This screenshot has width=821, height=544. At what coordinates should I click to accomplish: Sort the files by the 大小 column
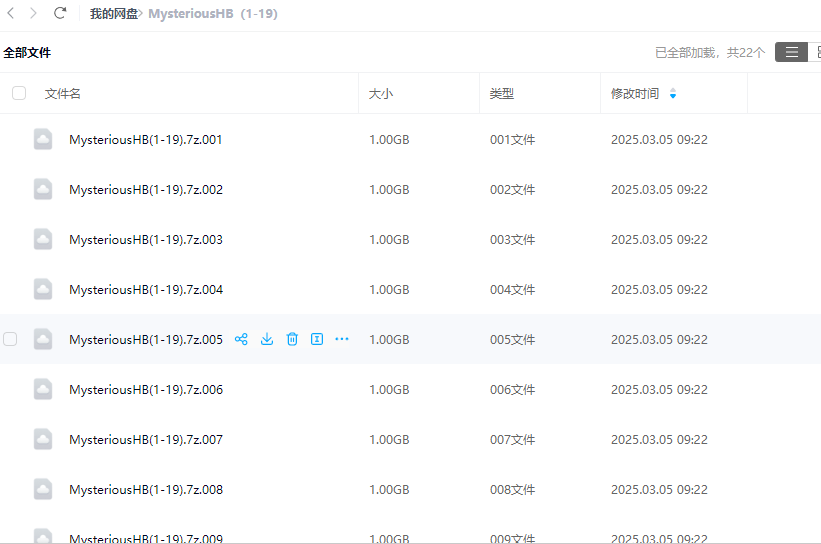click(381, 93)
